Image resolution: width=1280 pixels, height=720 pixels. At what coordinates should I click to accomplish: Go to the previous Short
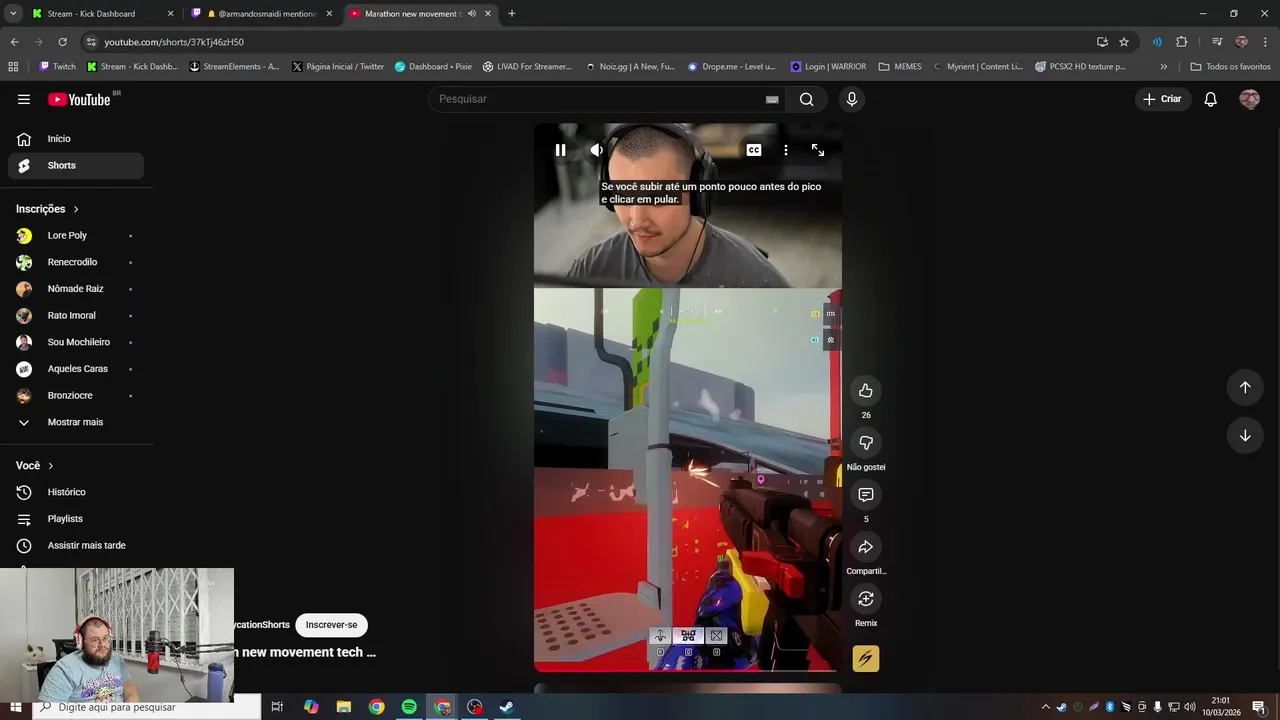pyautogui.click(x=1245, y=387)
